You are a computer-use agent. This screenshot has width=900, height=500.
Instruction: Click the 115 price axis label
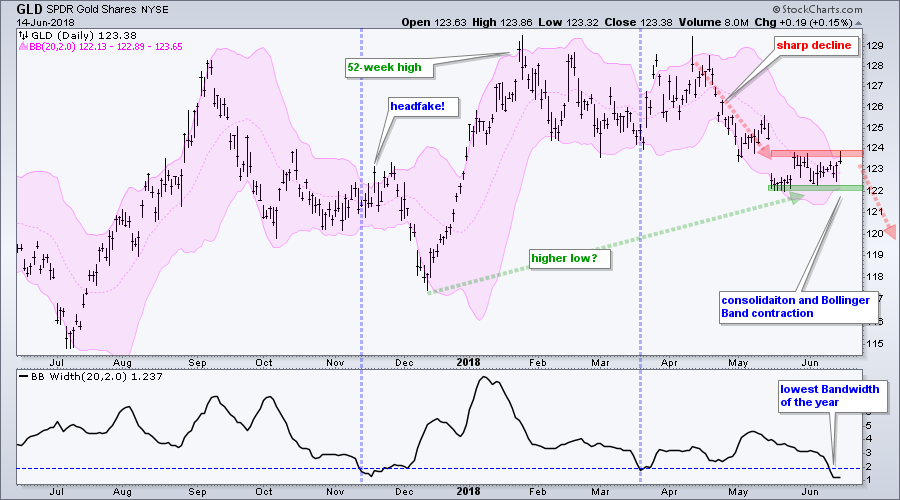coord(875,344)
